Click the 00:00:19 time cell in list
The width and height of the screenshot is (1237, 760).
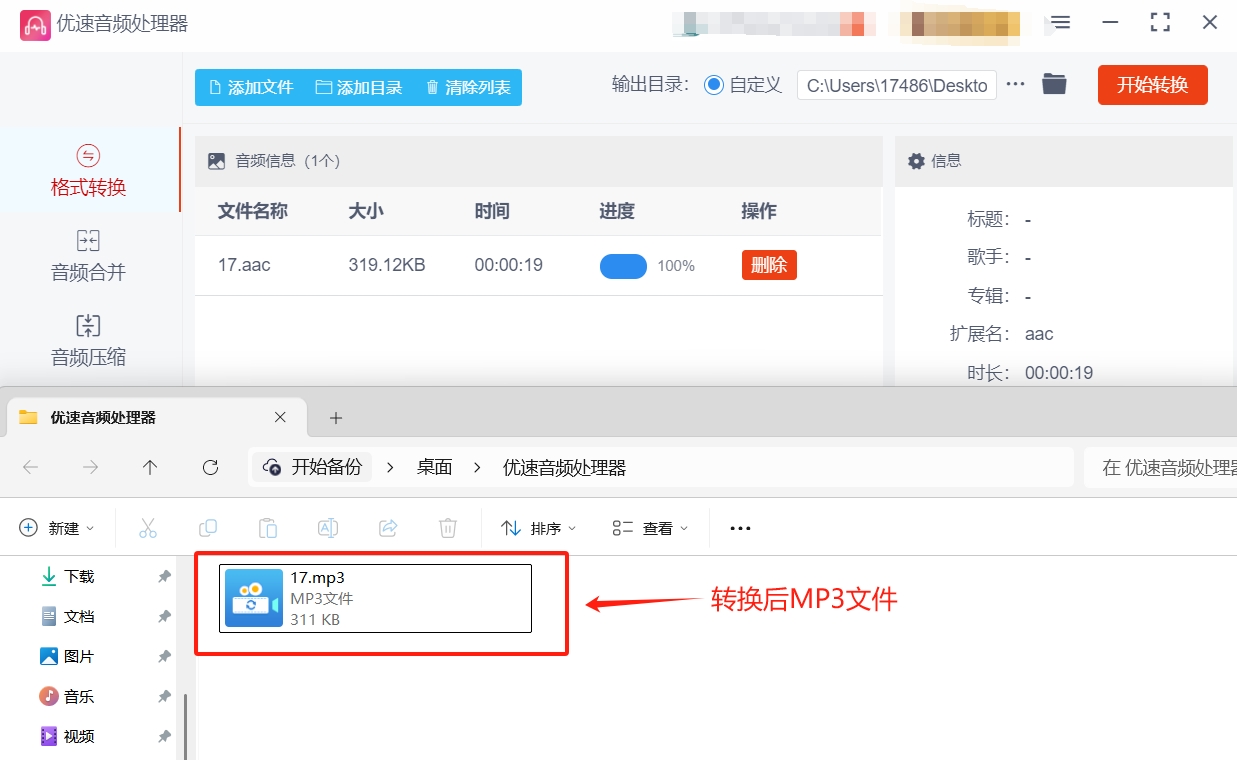tap(509, 265)
